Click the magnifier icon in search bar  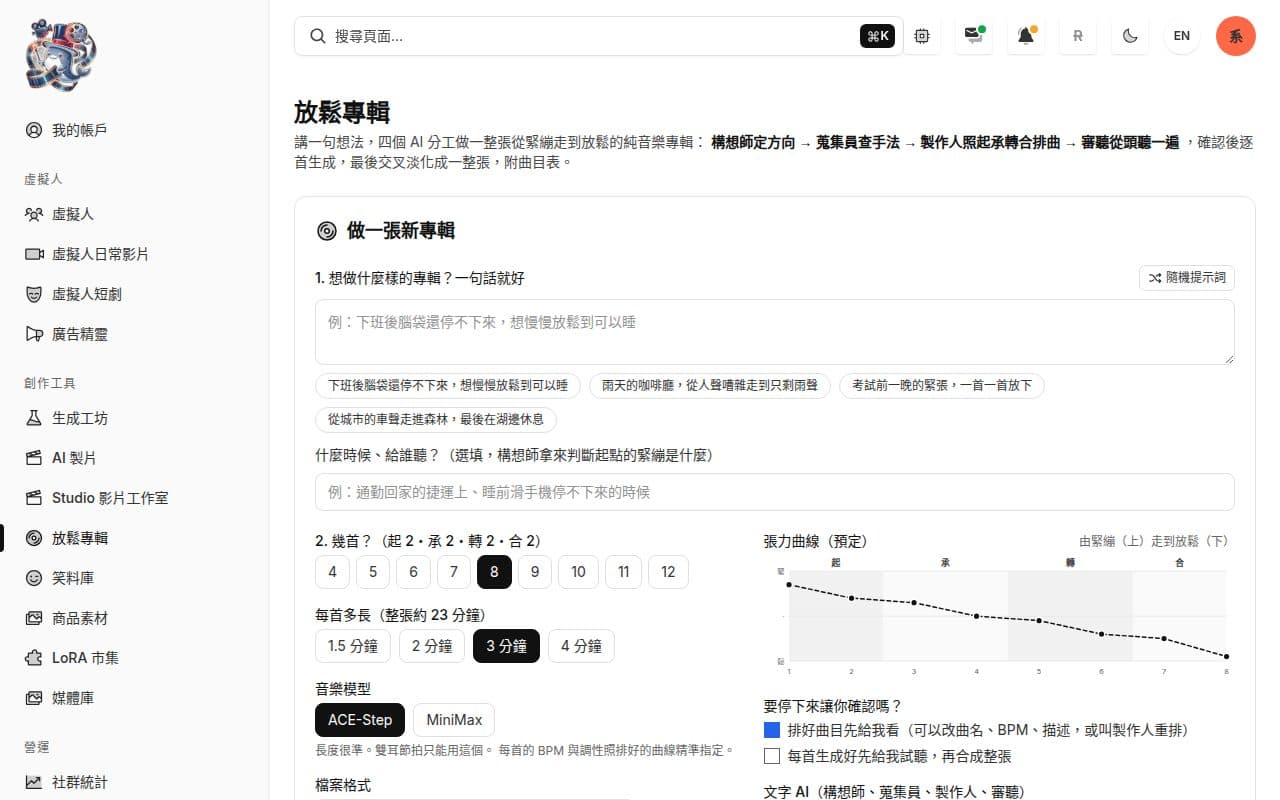point(318,36)
